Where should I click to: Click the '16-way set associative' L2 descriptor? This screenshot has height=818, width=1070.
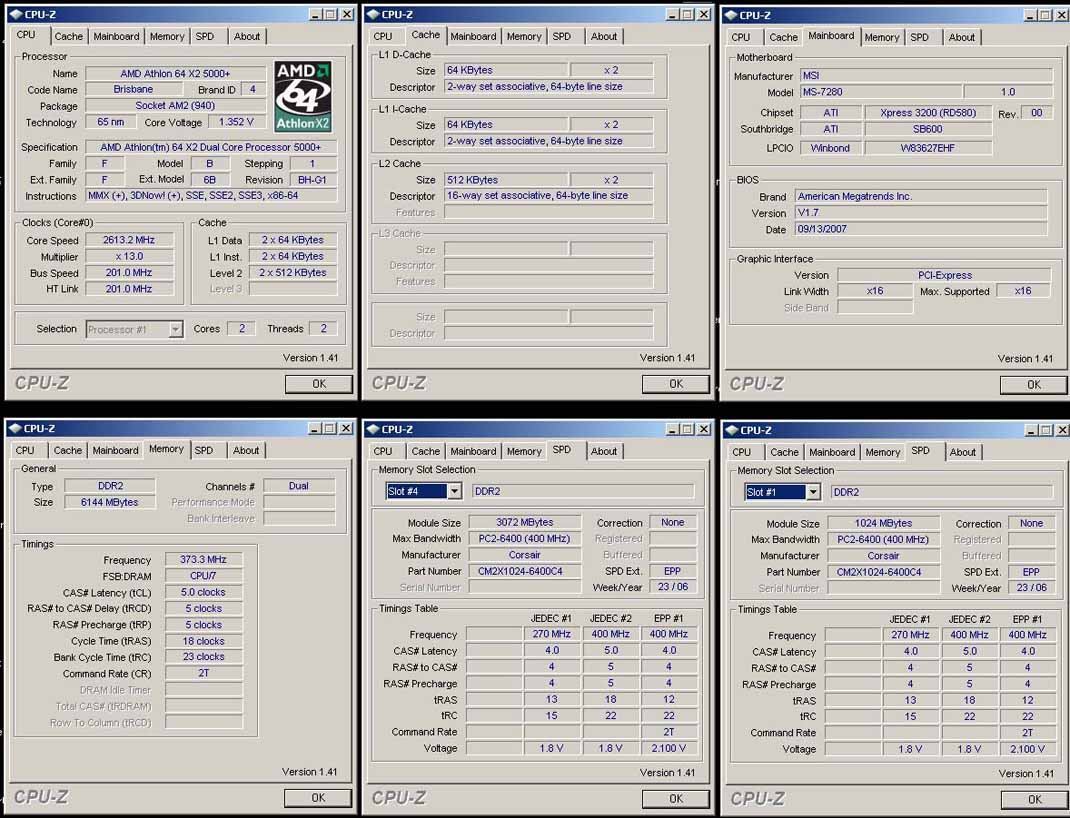pos(549,196)
